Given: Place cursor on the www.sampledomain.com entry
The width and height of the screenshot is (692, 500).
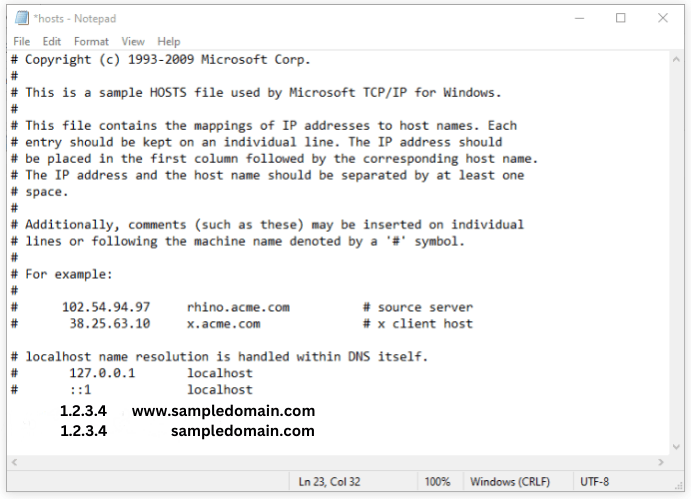Looking at the screenshot, I should 223,411.
